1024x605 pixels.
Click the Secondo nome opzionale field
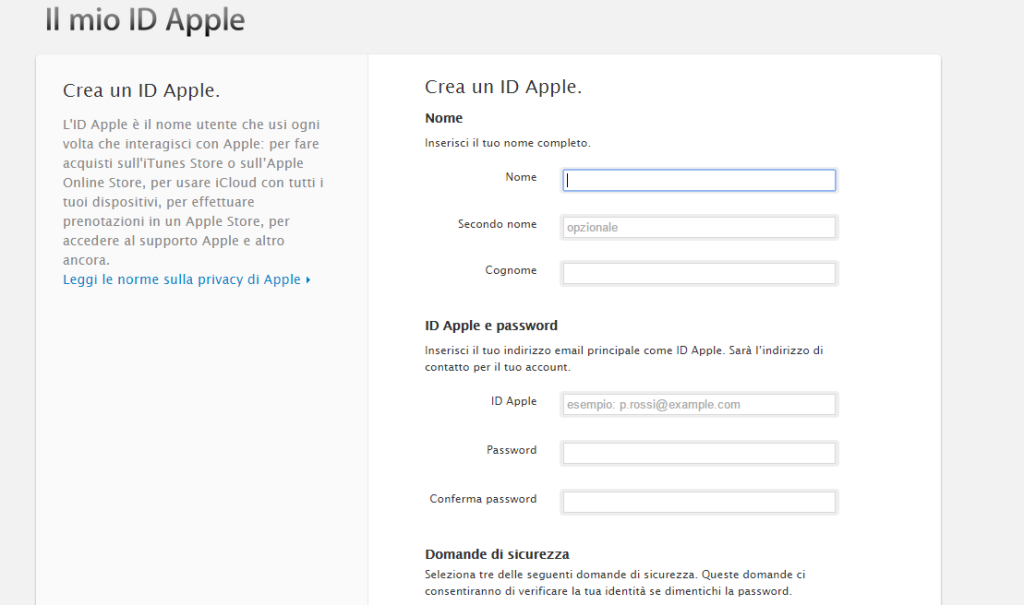[698, 227]
